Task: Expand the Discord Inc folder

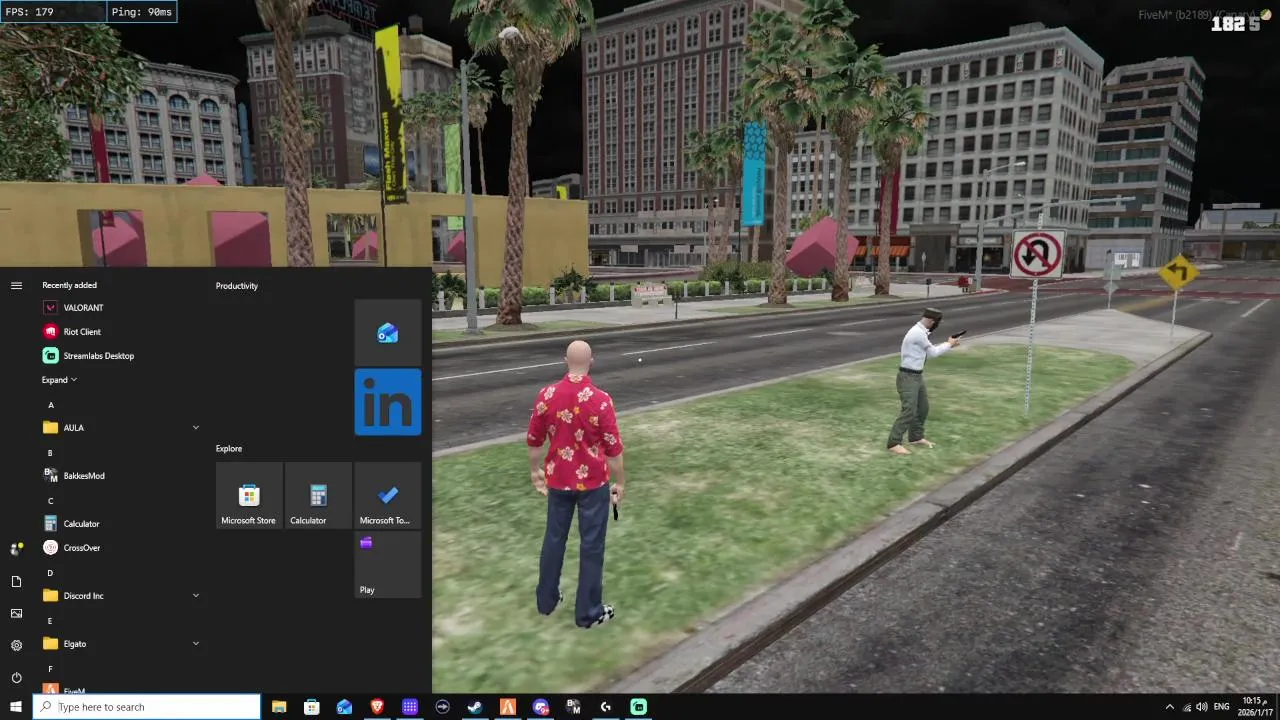Action: coord(120,596)
